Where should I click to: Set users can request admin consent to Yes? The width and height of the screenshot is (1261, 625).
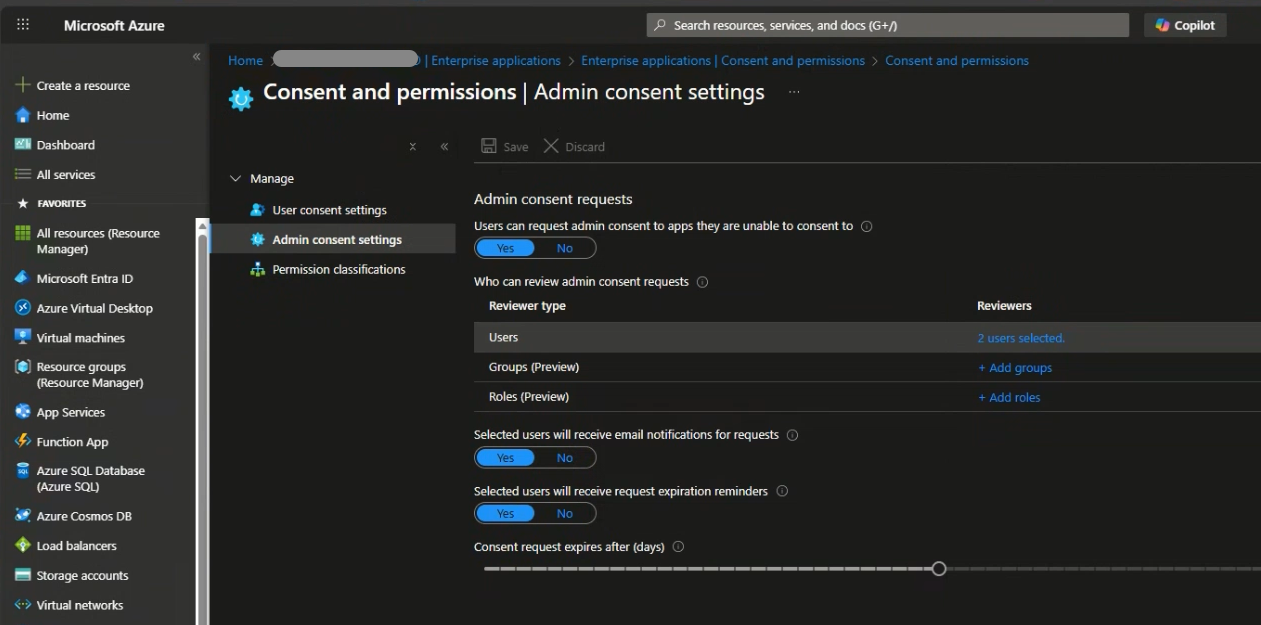[x=505, y=248]
